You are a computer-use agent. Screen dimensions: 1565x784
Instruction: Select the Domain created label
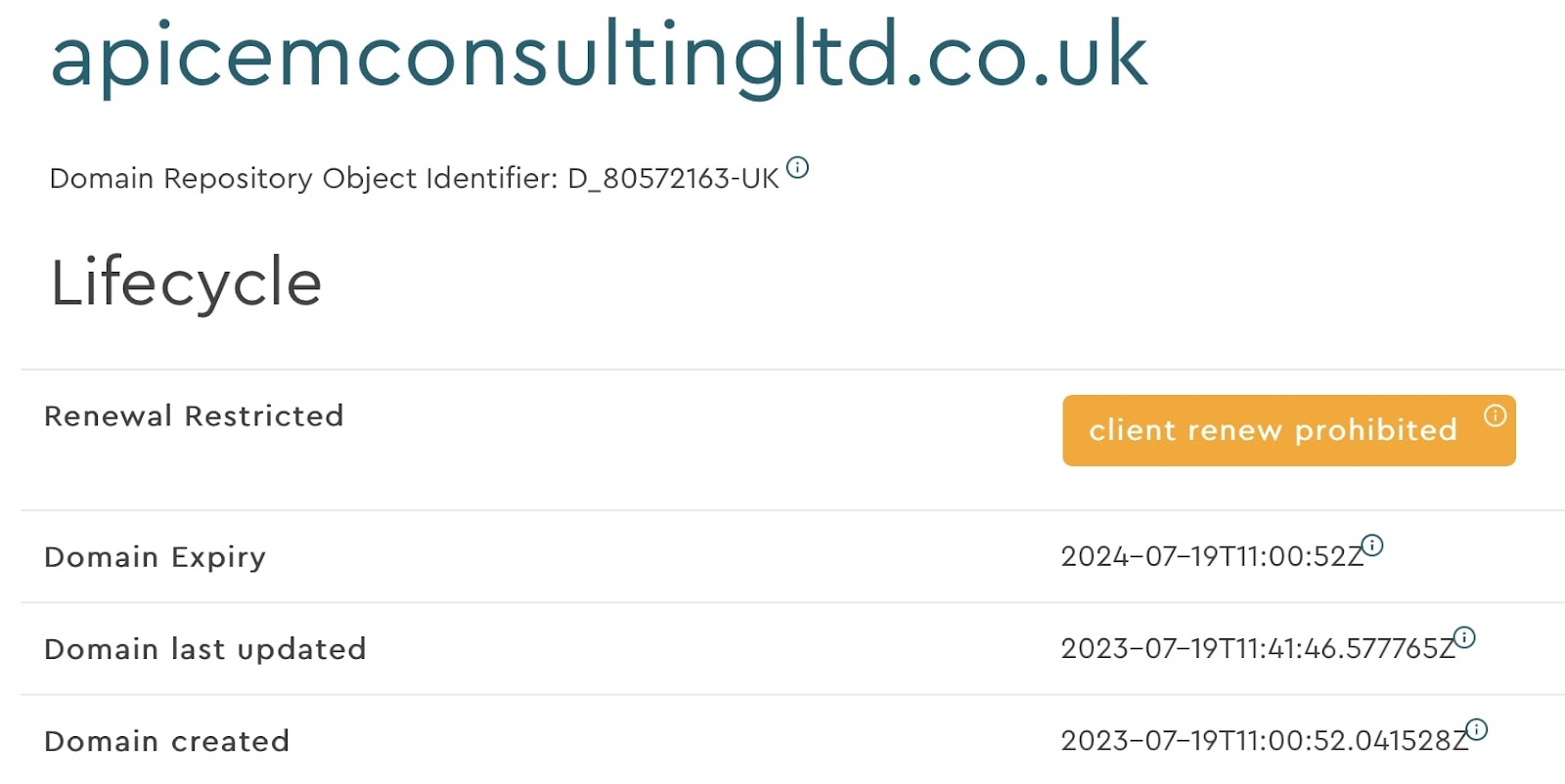pos(167,741)
